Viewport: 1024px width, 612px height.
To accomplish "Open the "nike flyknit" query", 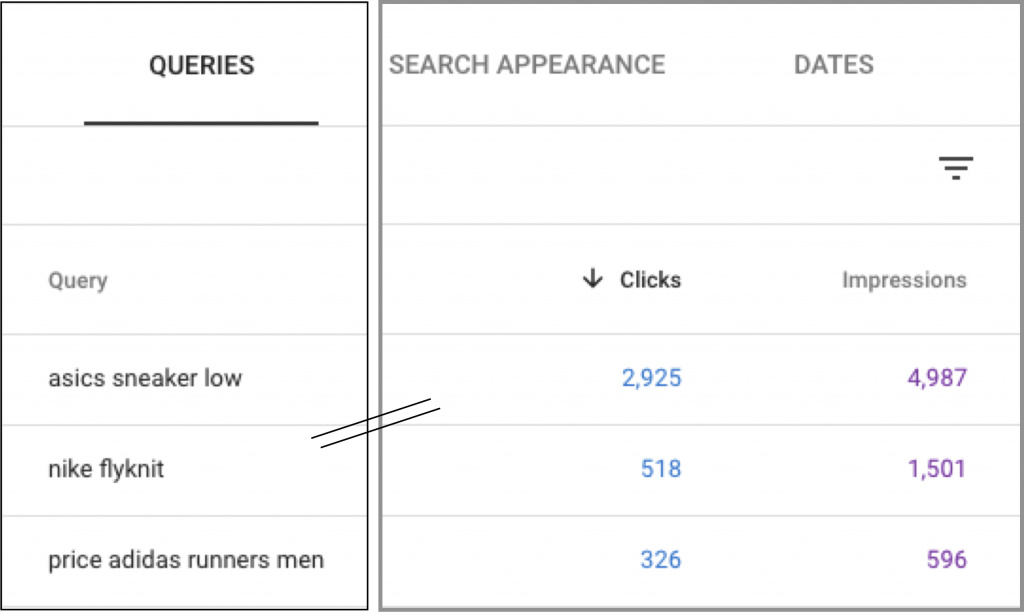I will coord(106,468).
